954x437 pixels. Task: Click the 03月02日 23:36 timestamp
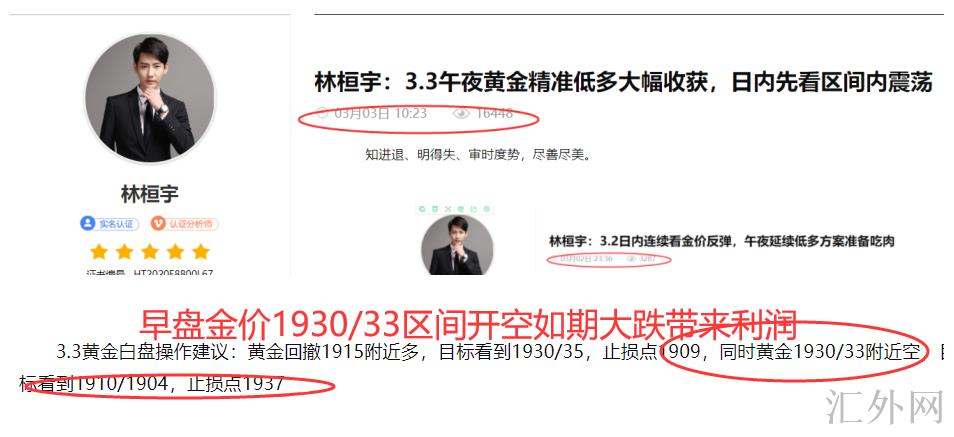pos(587,259)
